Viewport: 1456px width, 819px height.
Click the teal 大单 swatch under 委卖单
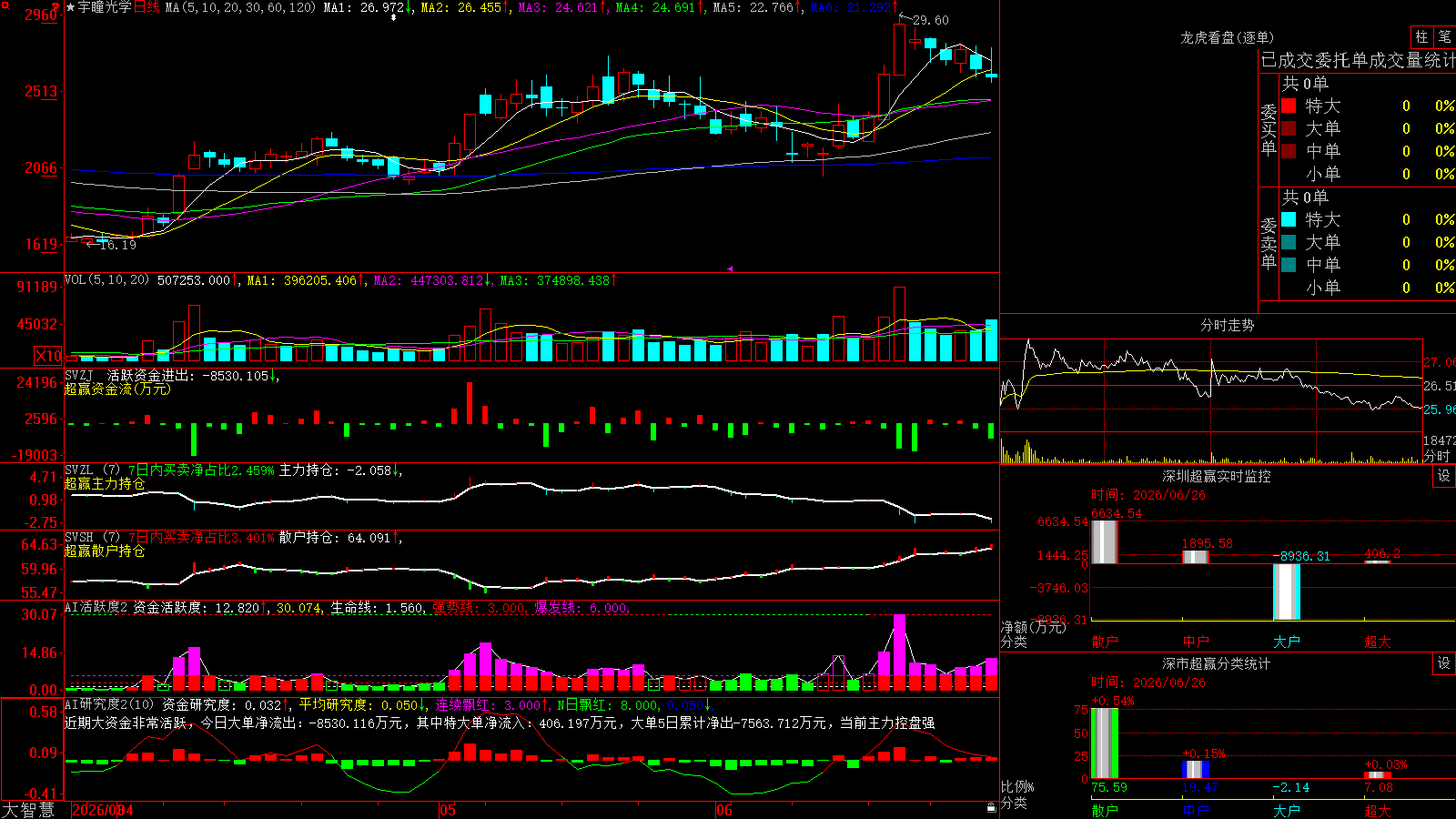1289,242
